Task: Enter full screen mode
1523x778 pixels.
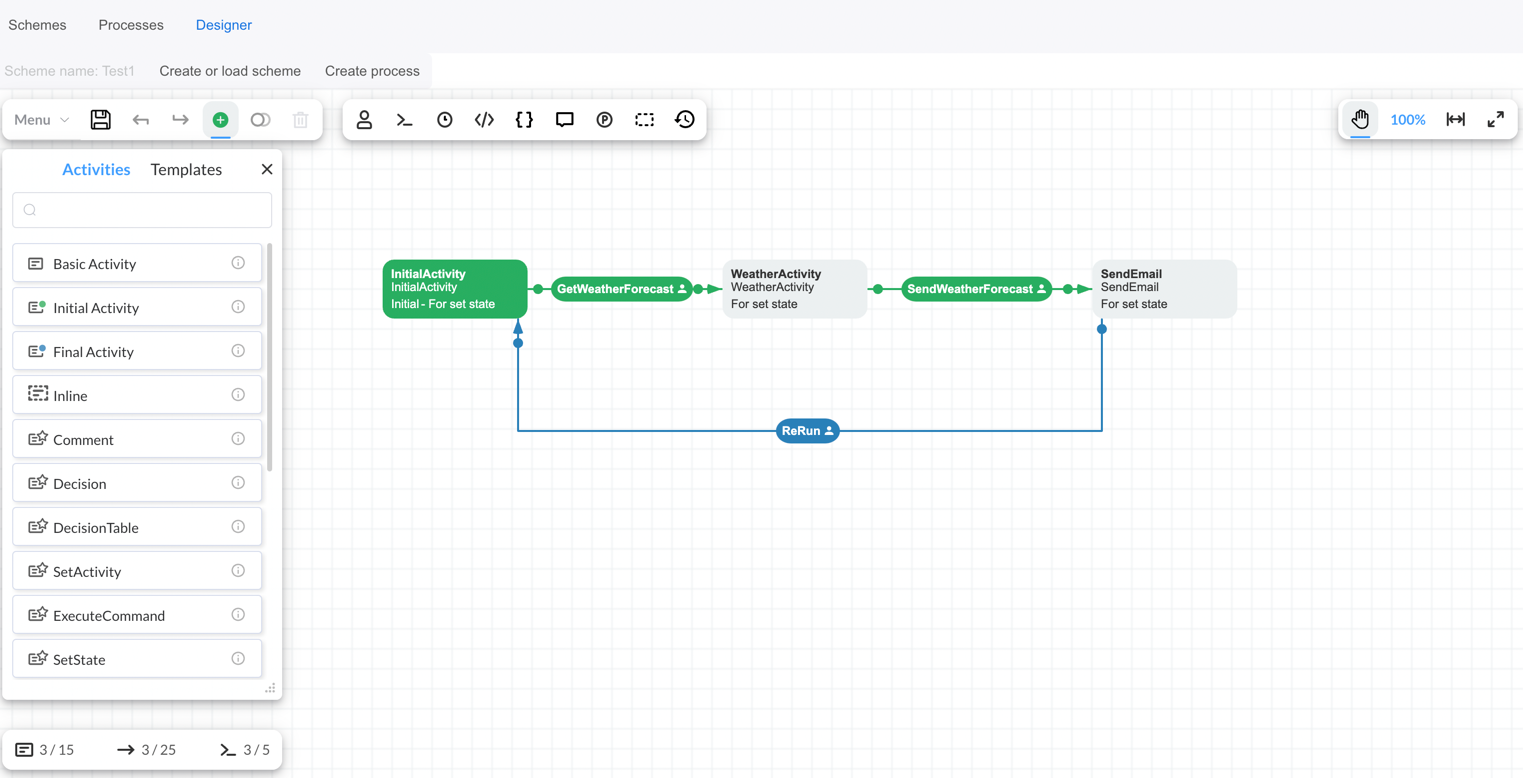Action: click(1495, 120)
